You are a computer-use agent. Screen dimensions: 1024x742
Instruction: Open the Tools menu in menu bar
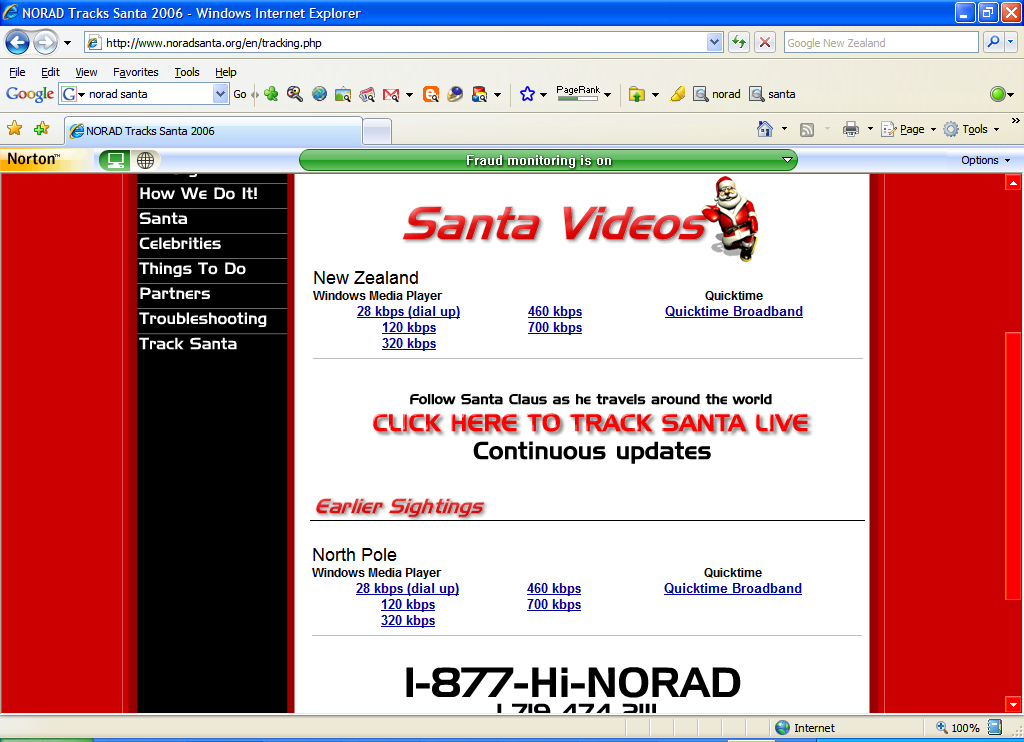[187, 72]
